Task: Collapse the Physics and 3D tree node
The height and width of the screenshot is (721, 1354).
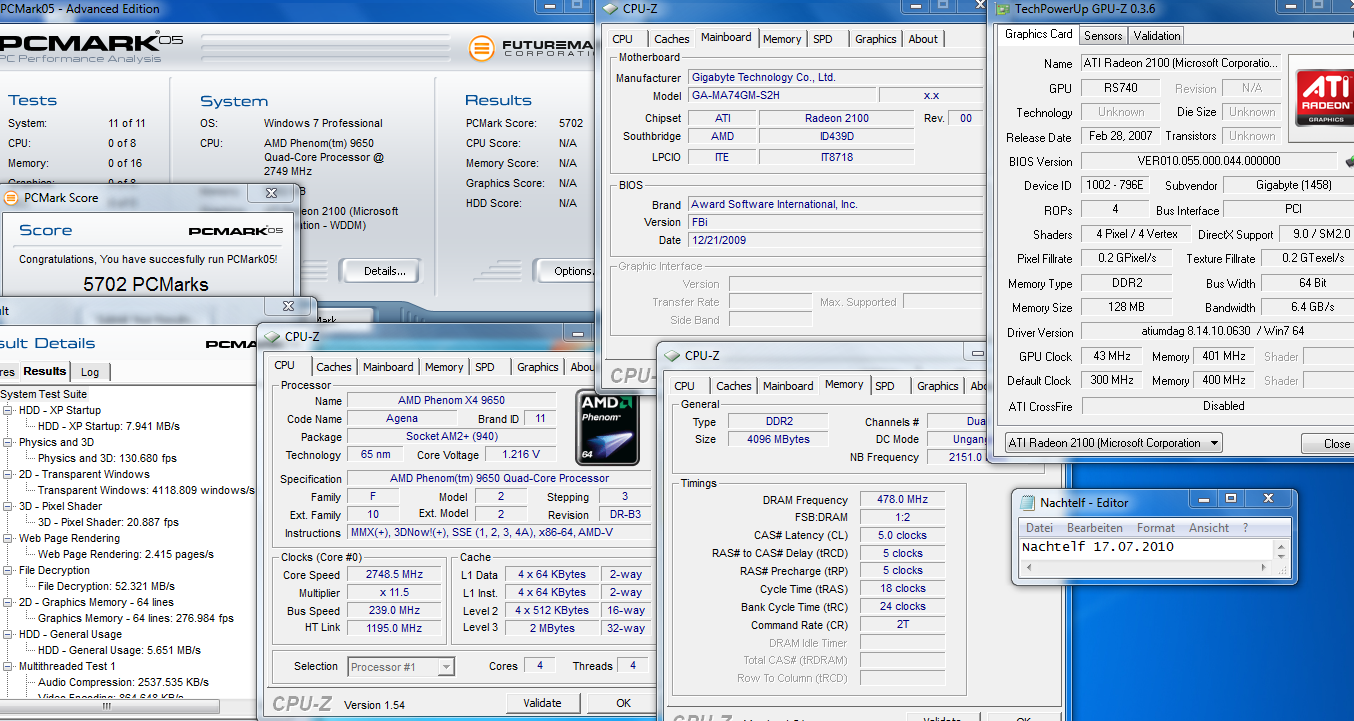Action: click(9, 442)
